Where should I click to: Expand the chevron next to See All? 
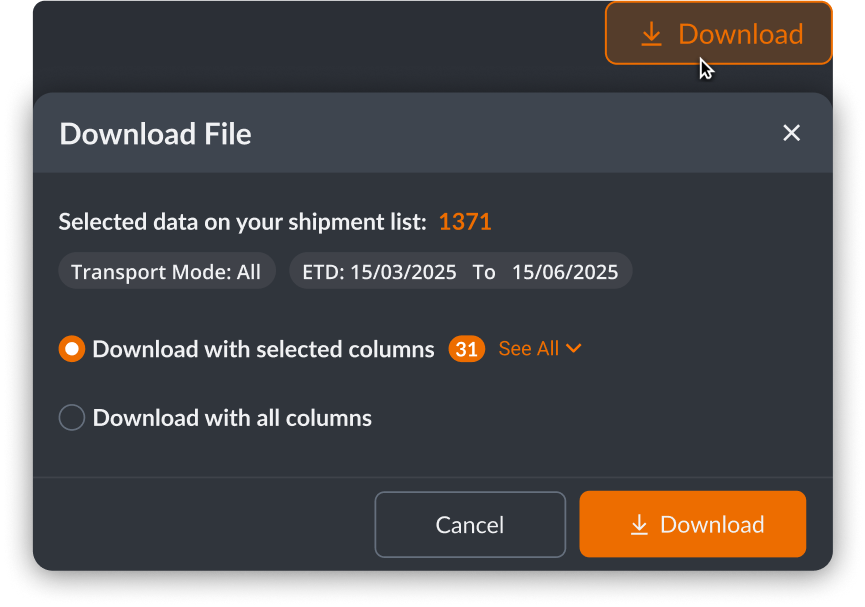(573, 348)
